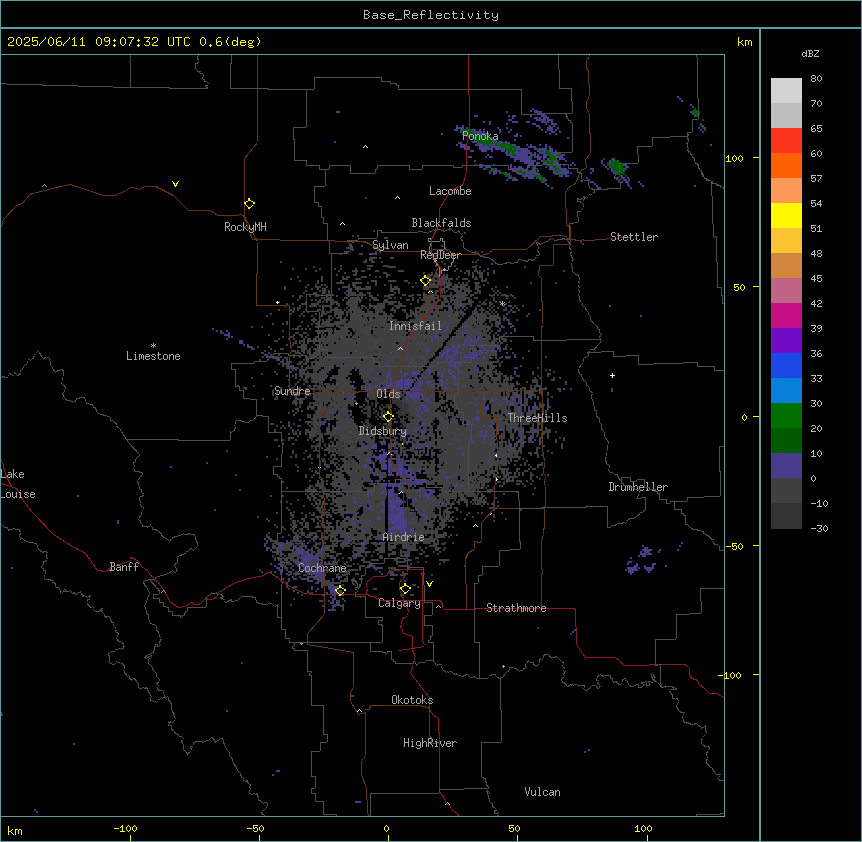Screen dimensions: 862x842
Task: Click the yellow diamond marker south of RedDeer
Action: [426, 281]
